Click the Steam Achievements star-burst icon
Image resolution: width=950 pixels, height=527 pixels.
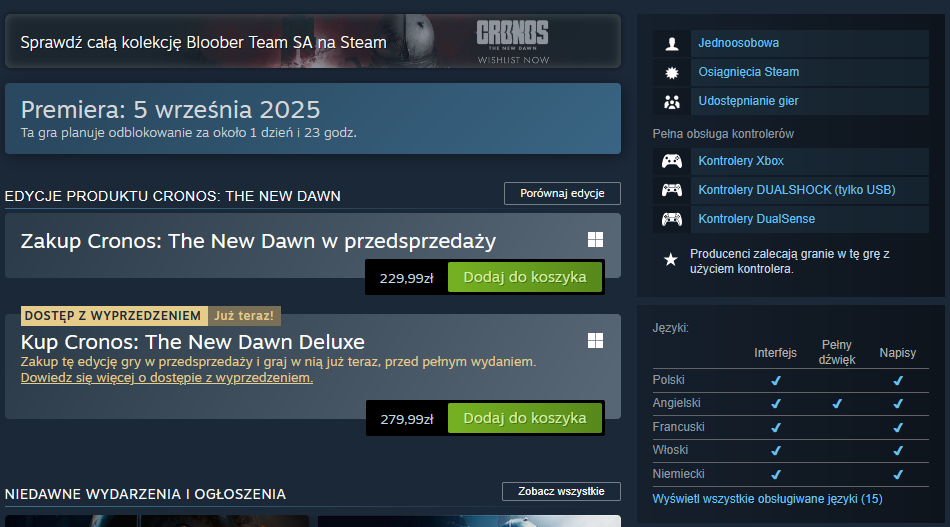(x=672, y=73)
